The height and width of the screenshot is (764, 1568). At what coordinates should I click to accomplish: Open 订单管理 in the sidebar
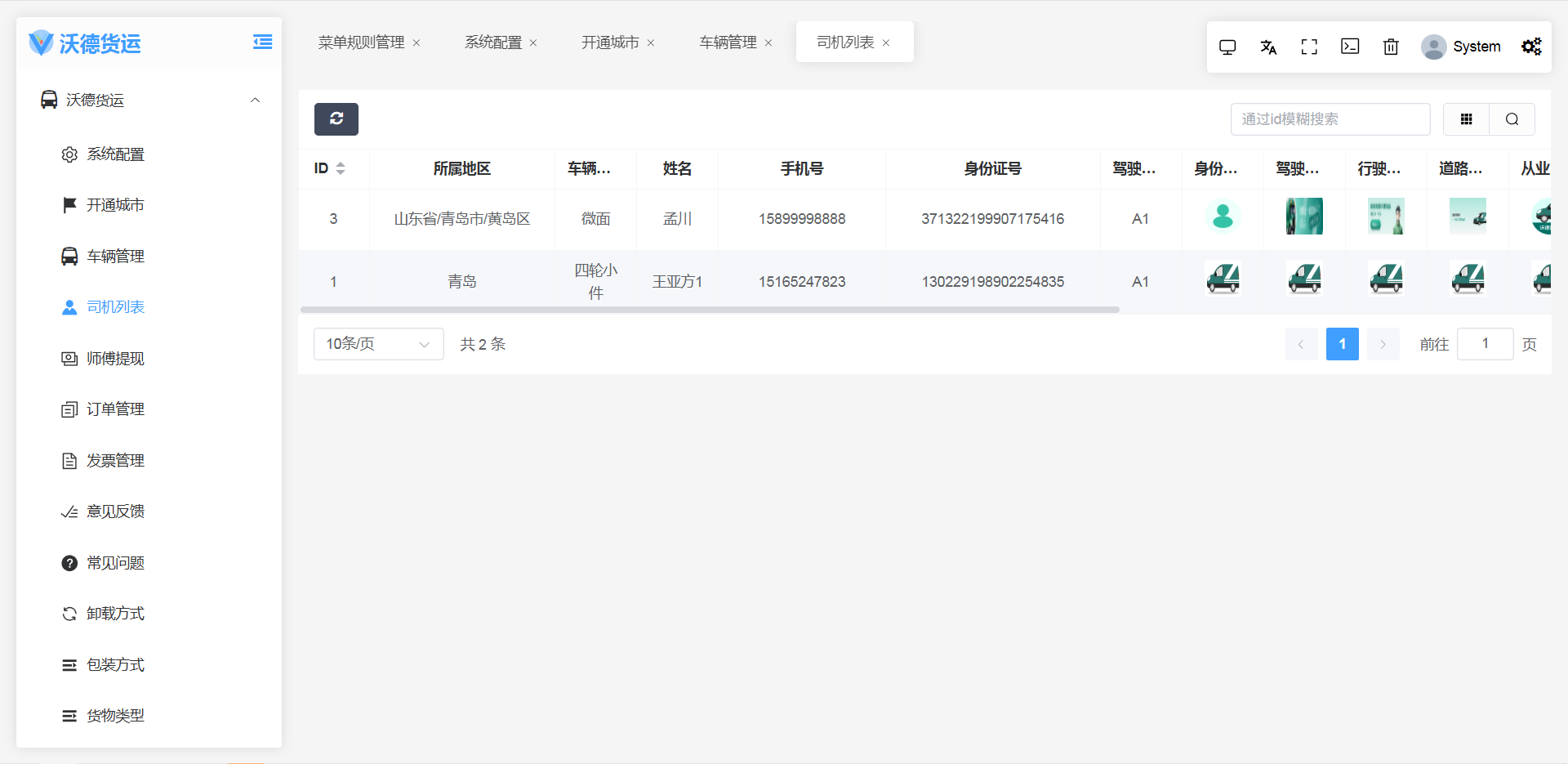pyautogui.click(x=115, y=409)
